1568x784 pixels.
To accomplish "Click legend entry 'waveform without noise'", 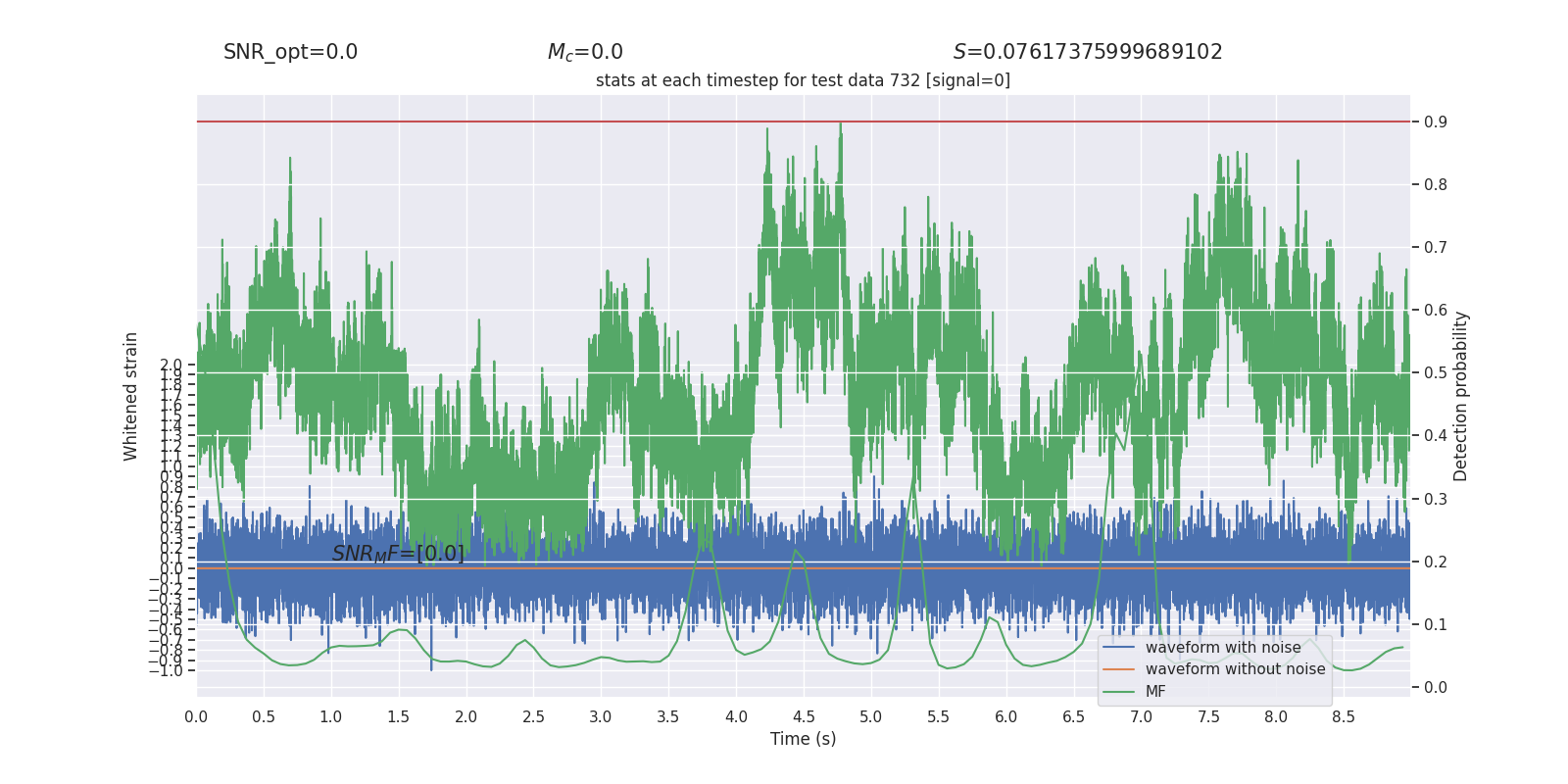I will [1235, 669].
